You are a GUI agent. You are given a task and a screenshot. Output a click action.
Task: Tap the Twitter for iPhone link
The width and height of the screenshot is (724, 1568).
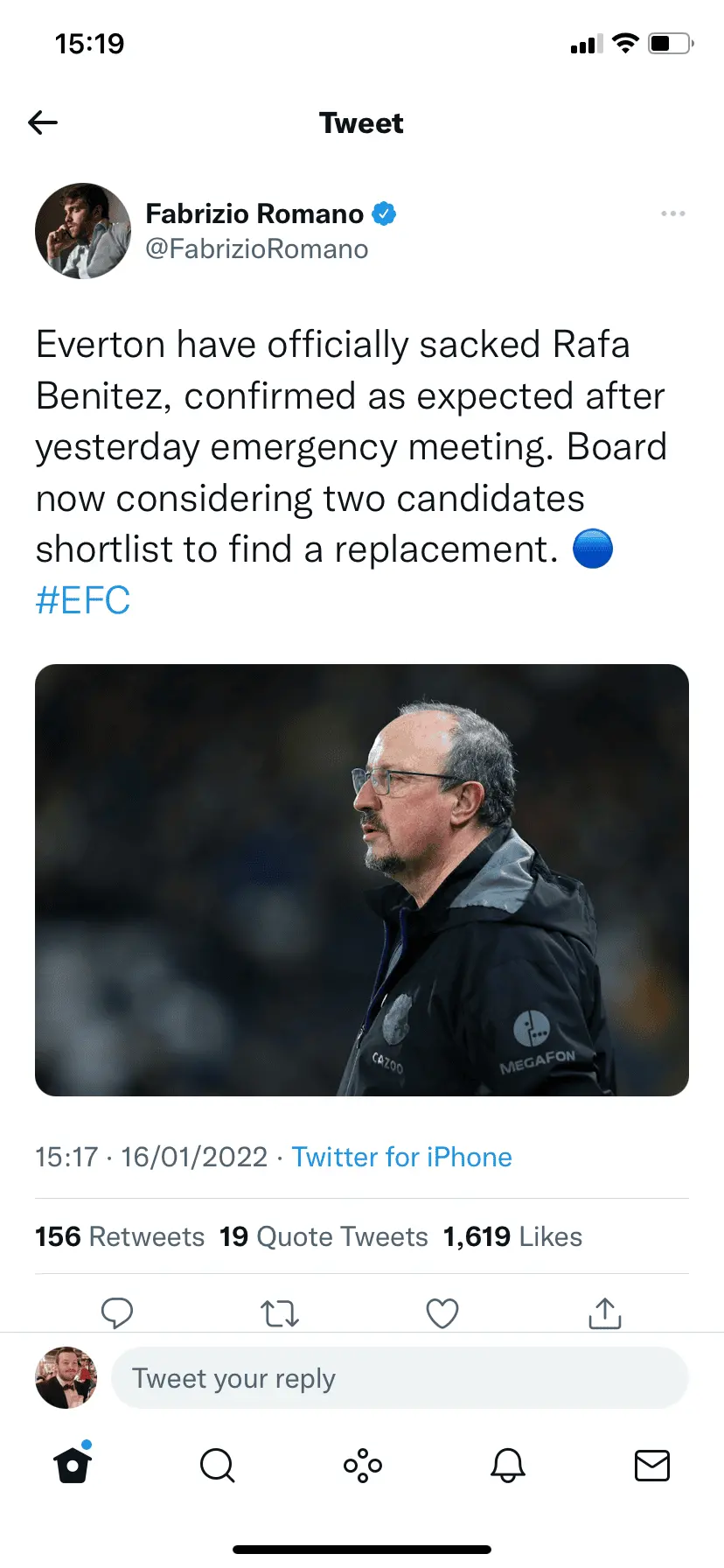pyautogui.click(x=401, y=1157)
